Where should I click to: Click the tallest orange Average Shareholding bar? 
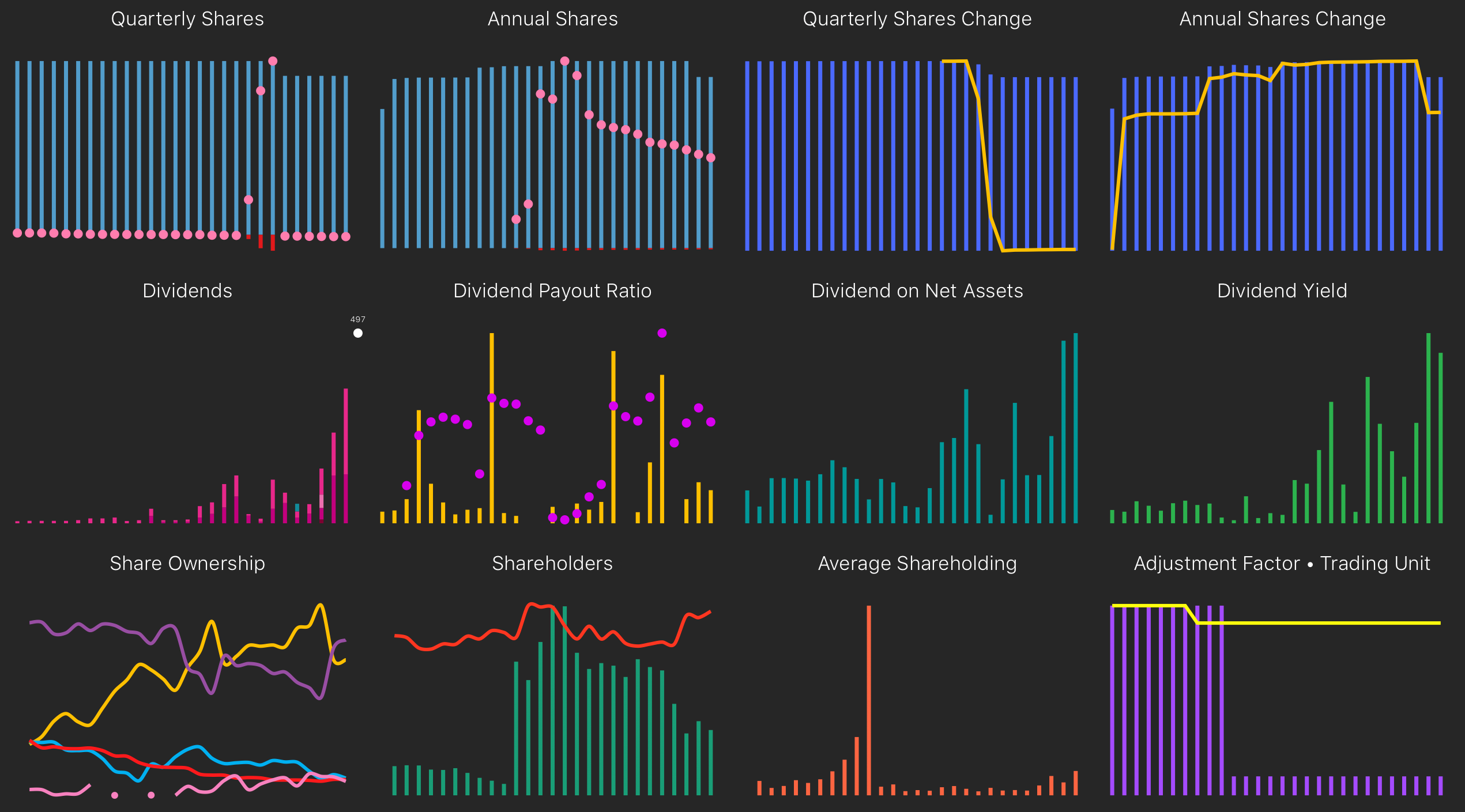[869, 700]
